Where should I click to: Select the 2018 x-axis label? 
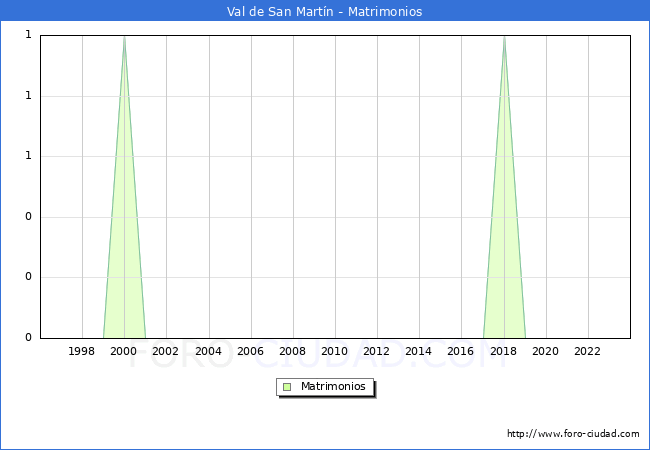click(503, 351)
